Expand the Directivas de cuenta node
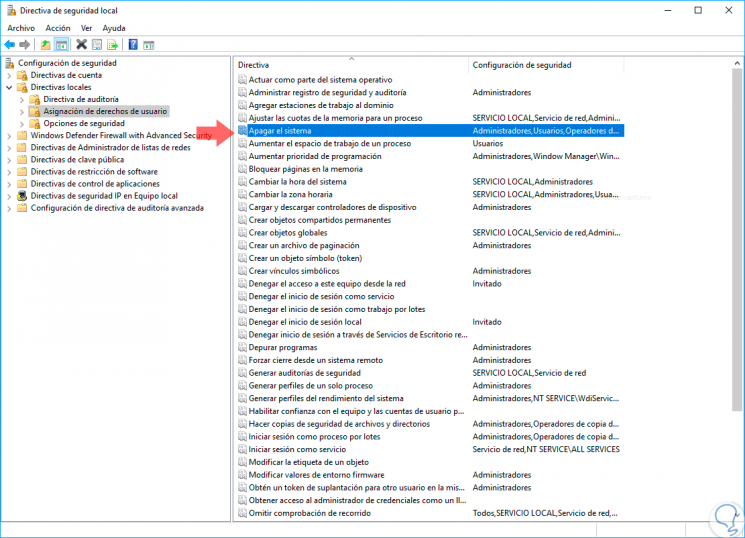This screenshot has width=745, height=538. tap(9, 75)
